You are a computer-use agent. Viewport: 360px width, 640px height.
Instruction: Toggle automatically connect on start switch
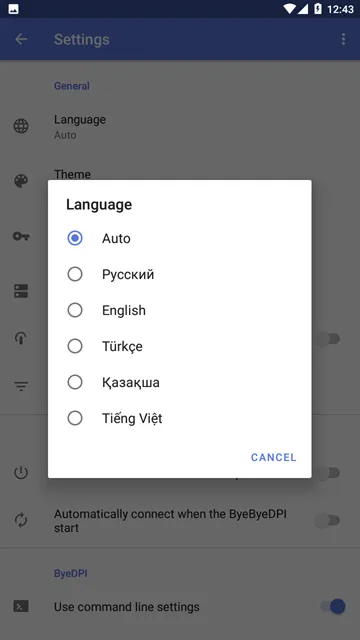330,520
